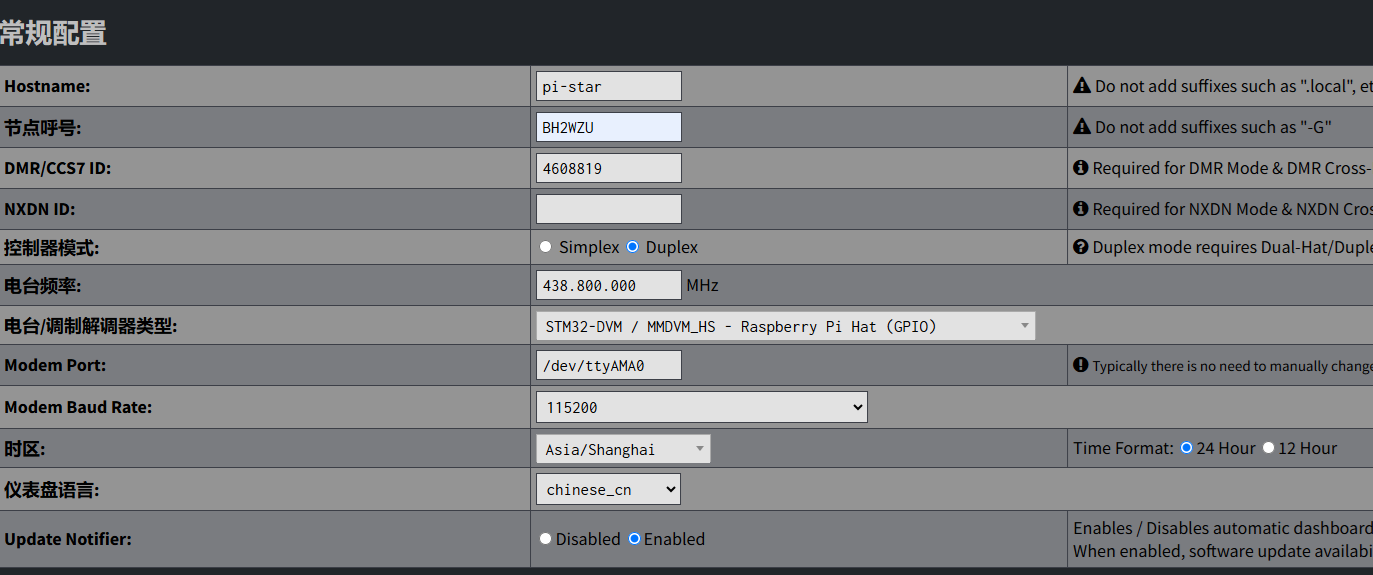This screenshot has height=575, width=1373.
Task: Click question mark icon for Duplex mode
Action: (1080, 247)
